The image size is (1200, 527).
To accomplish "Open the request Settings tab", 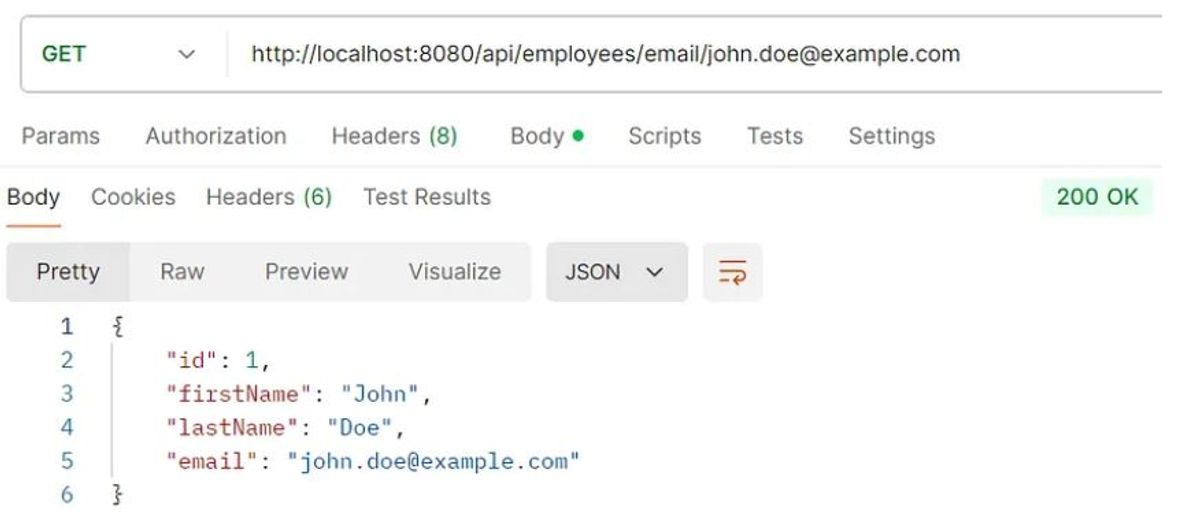I will 891,136.
